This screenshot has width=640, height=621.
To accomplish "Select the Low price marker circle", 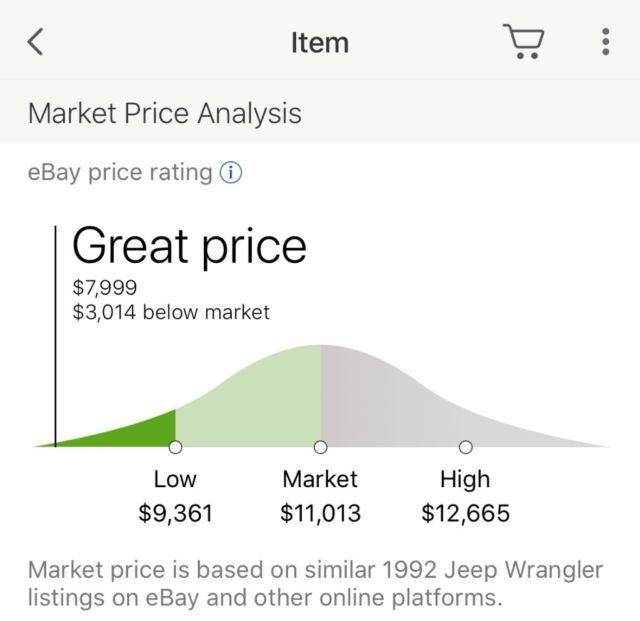I will (x=175, y=447).
